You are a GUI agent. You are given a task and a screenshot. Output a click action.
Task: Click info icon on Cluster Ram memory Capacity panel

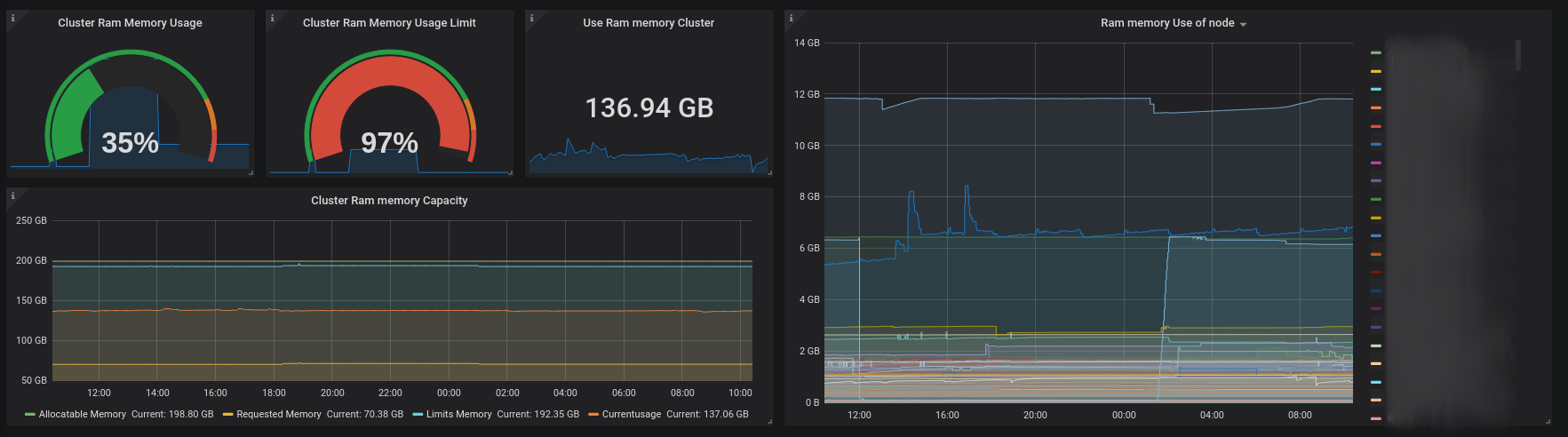12,195
